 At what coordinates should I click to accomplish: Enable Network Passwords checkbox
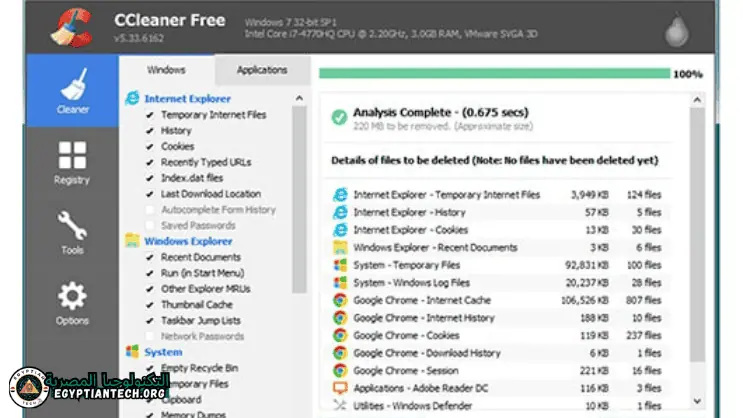point(150,336)
